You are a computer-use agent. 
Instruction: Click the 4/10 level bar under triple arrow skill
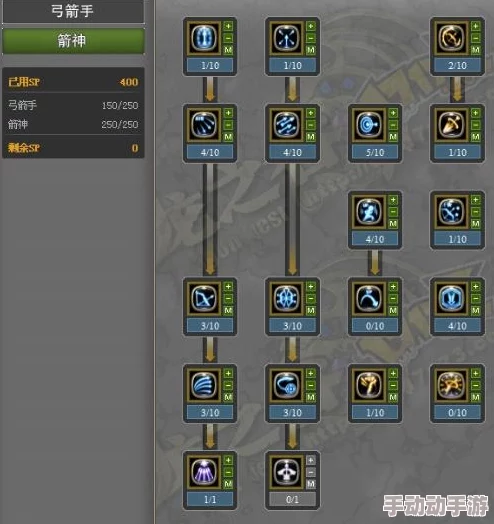(x=210, y=152)
